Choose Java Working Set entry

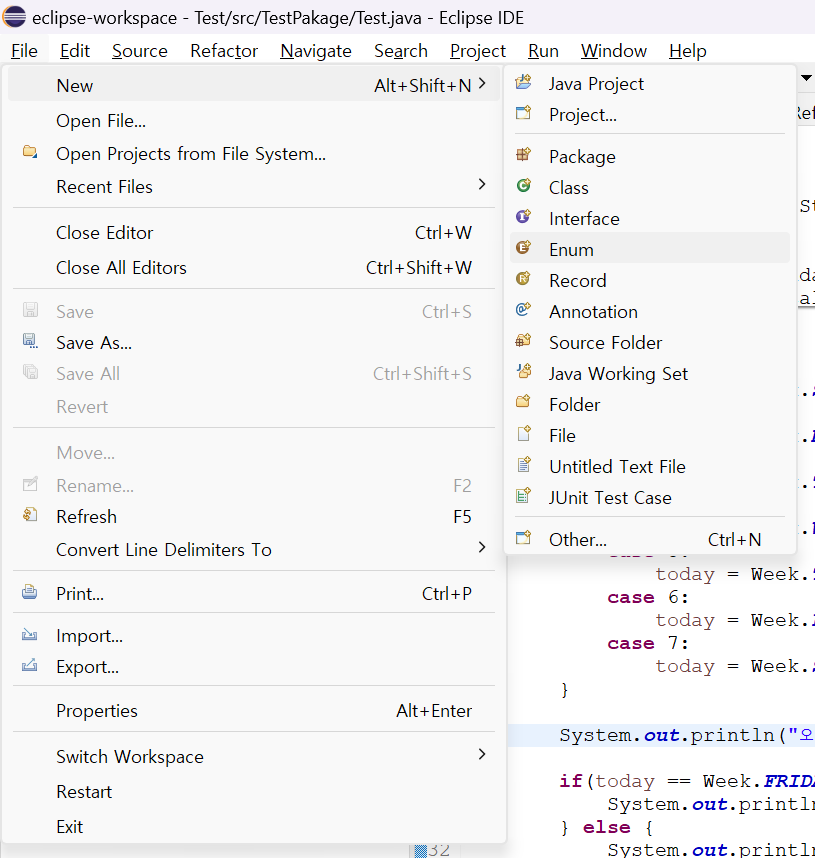[x=650, y=374]
